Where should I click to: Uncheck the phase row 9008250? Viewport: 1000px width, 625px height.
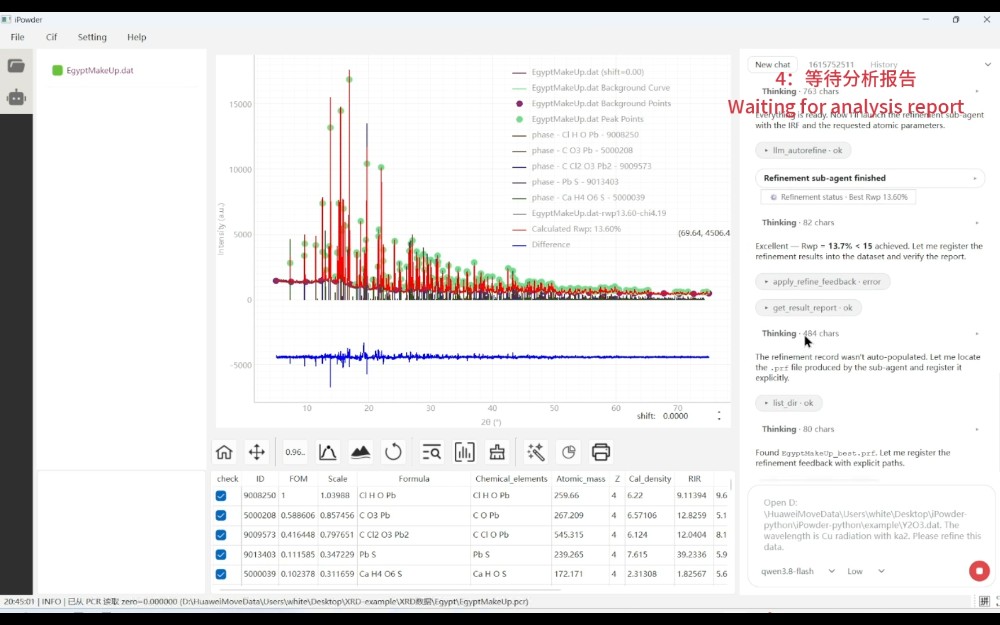click(x=221, y=496)
